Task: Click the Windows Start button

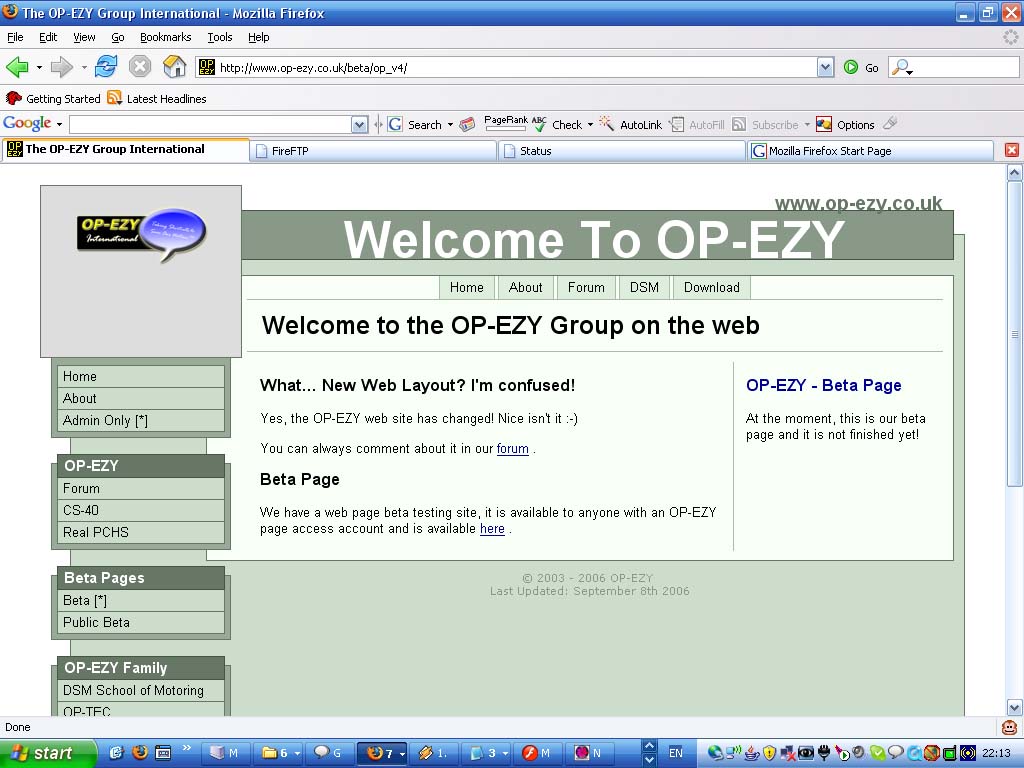Action: click(47, 753)
